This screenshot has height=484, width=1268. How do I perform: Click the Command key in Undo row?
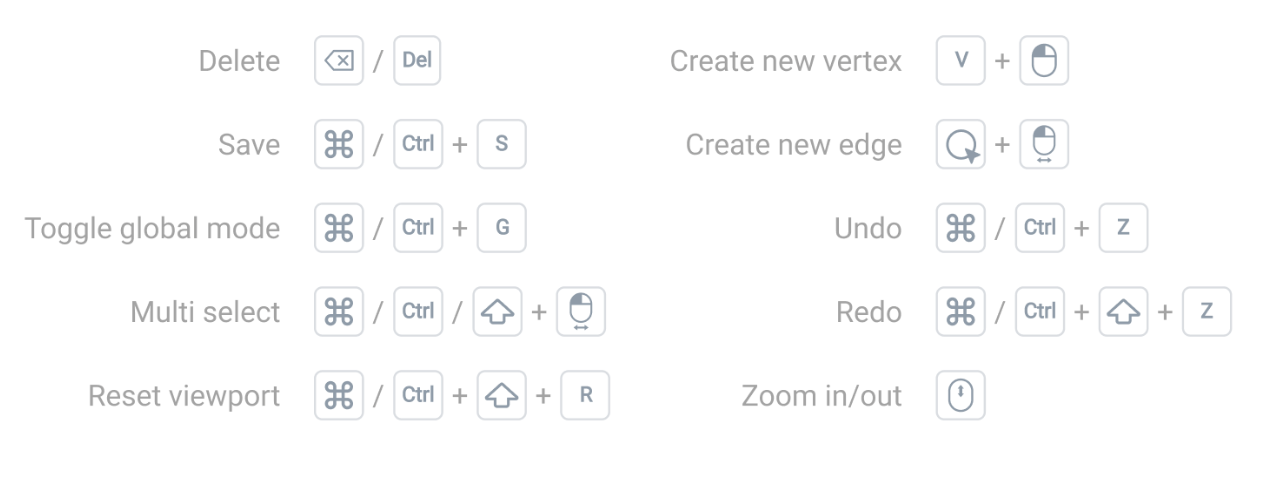[x=961, y=228]
